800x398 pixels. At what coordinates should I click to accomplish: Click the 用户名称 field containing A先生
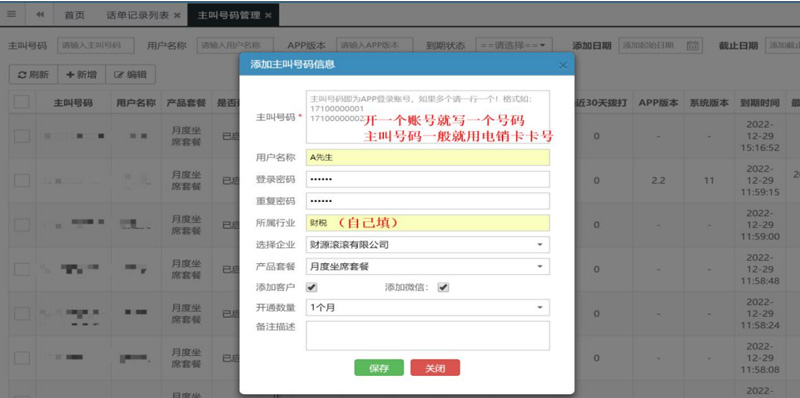click(x=428, y=158)
